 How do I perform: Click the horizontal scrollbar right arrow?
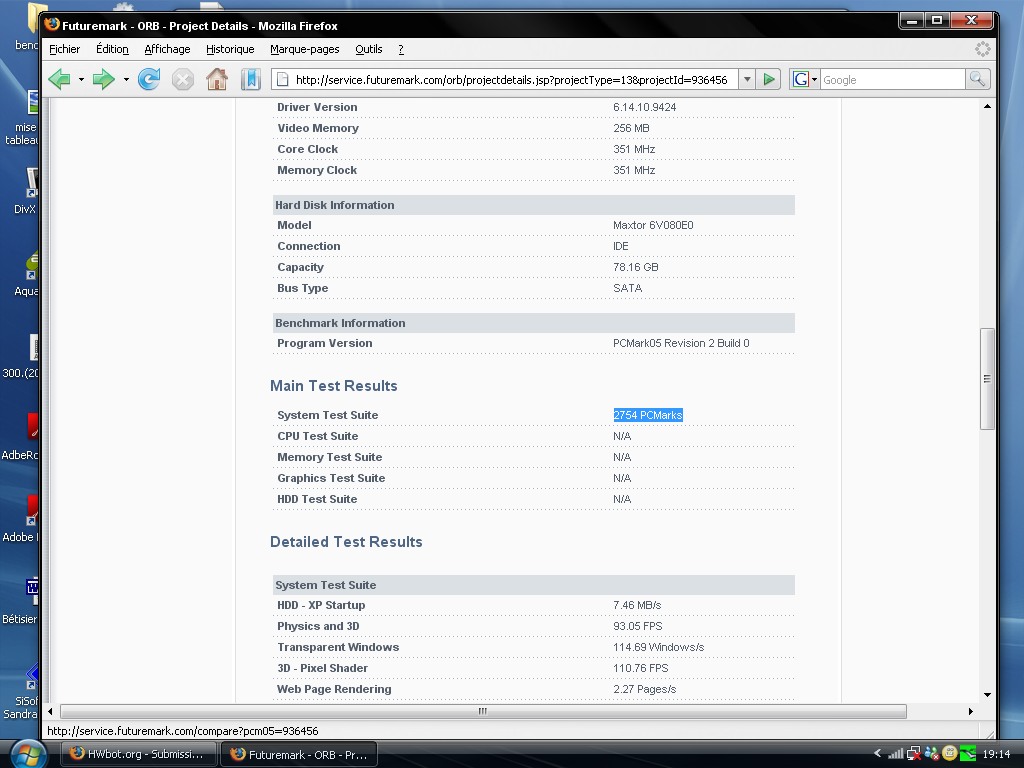tap(970, 711)
